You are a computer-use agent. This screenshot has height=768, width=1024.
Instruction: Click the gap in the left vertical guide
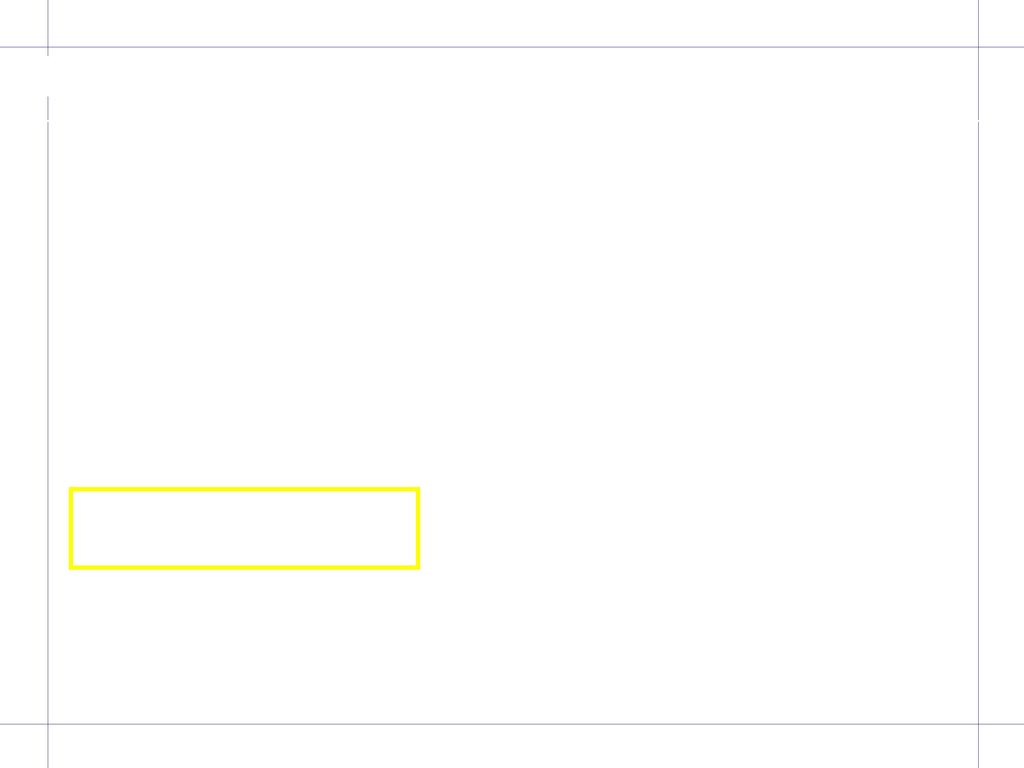pyautogui.click(x=48, y=76)
